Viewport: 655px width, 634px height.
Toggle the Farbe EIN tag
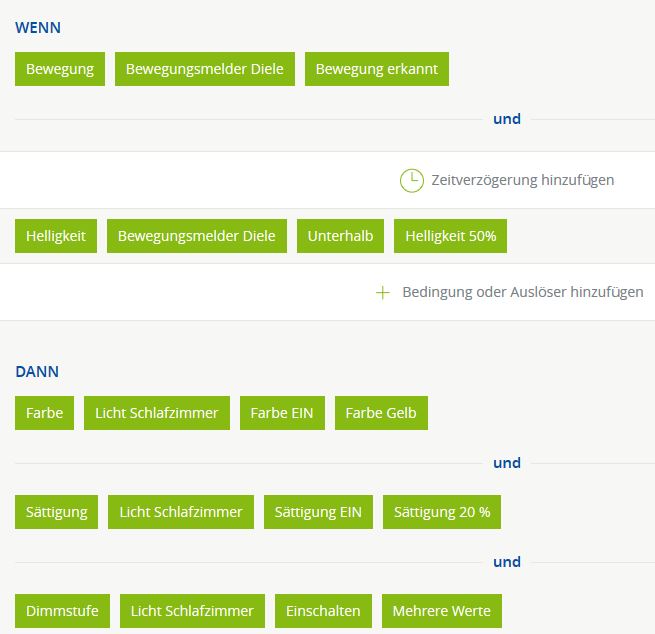[282, 413]
